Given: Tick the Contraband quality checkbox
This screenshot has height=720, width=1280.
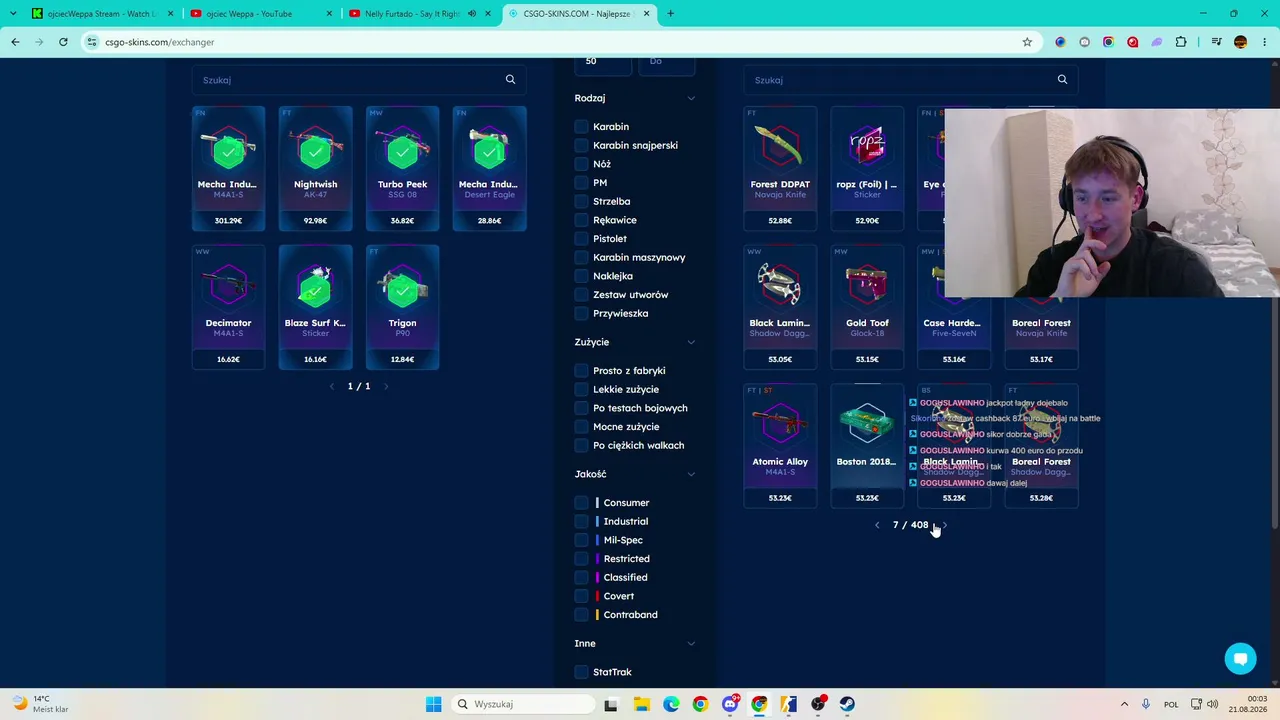Looking at the screenshot, I should [x=581, y=615].
